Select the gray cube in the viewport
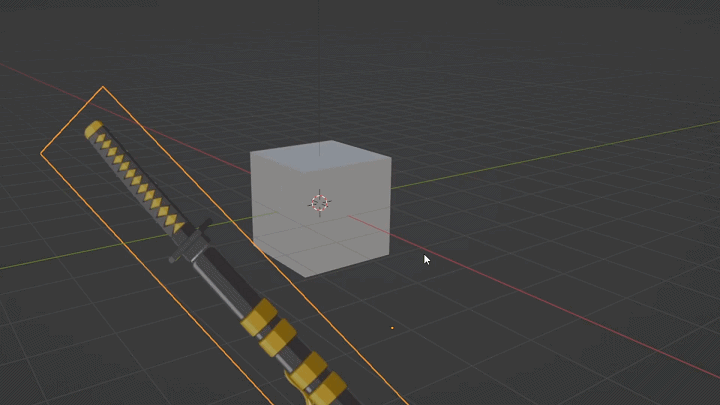720x405 pixels. tap(321, 209)
